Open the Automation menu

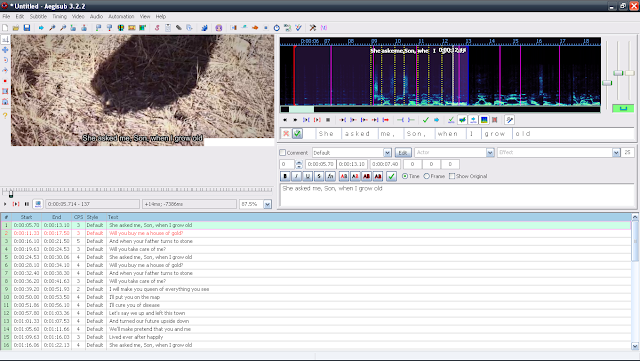pos(121,16)
